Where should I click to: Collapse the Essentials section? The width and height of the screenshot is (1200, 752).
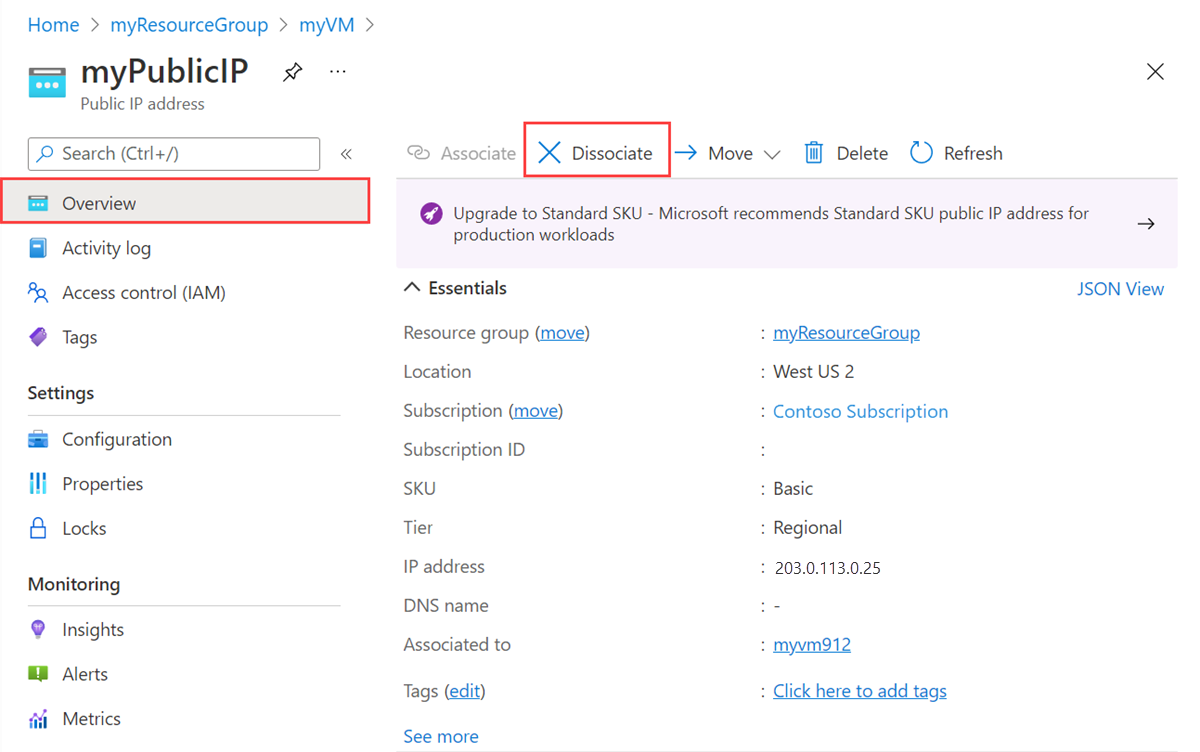pyautogui.click(x=412, y=288)
